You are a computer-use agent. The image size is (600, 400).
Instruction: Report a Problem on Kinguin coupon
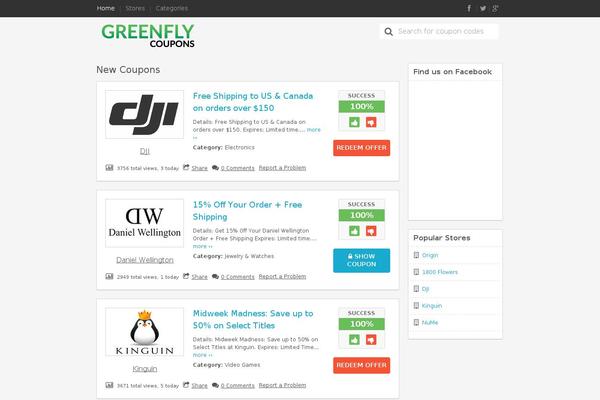[282, 385]
